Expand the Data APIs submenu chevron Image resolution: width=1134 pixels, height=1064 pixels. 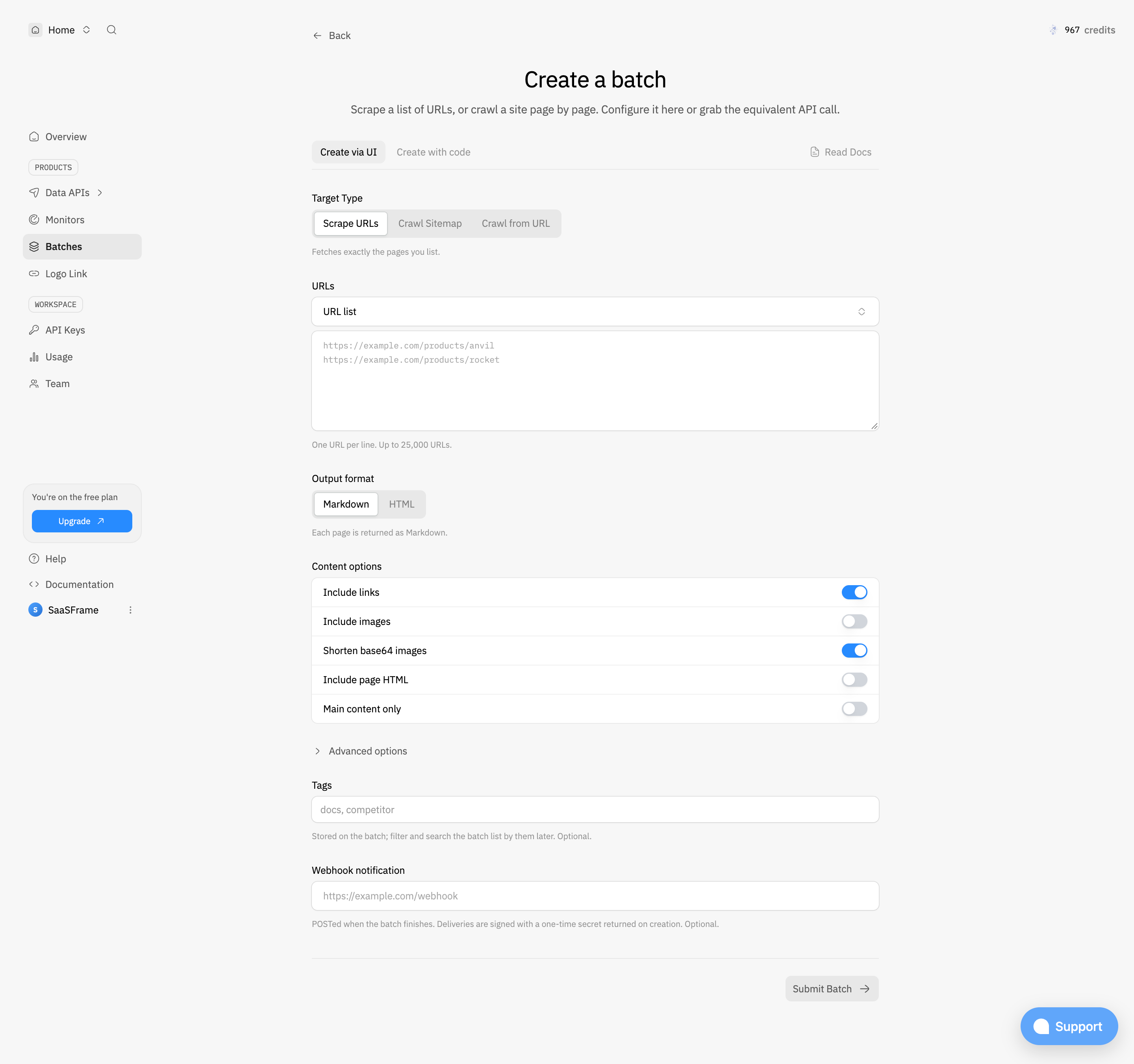point(100,193)
